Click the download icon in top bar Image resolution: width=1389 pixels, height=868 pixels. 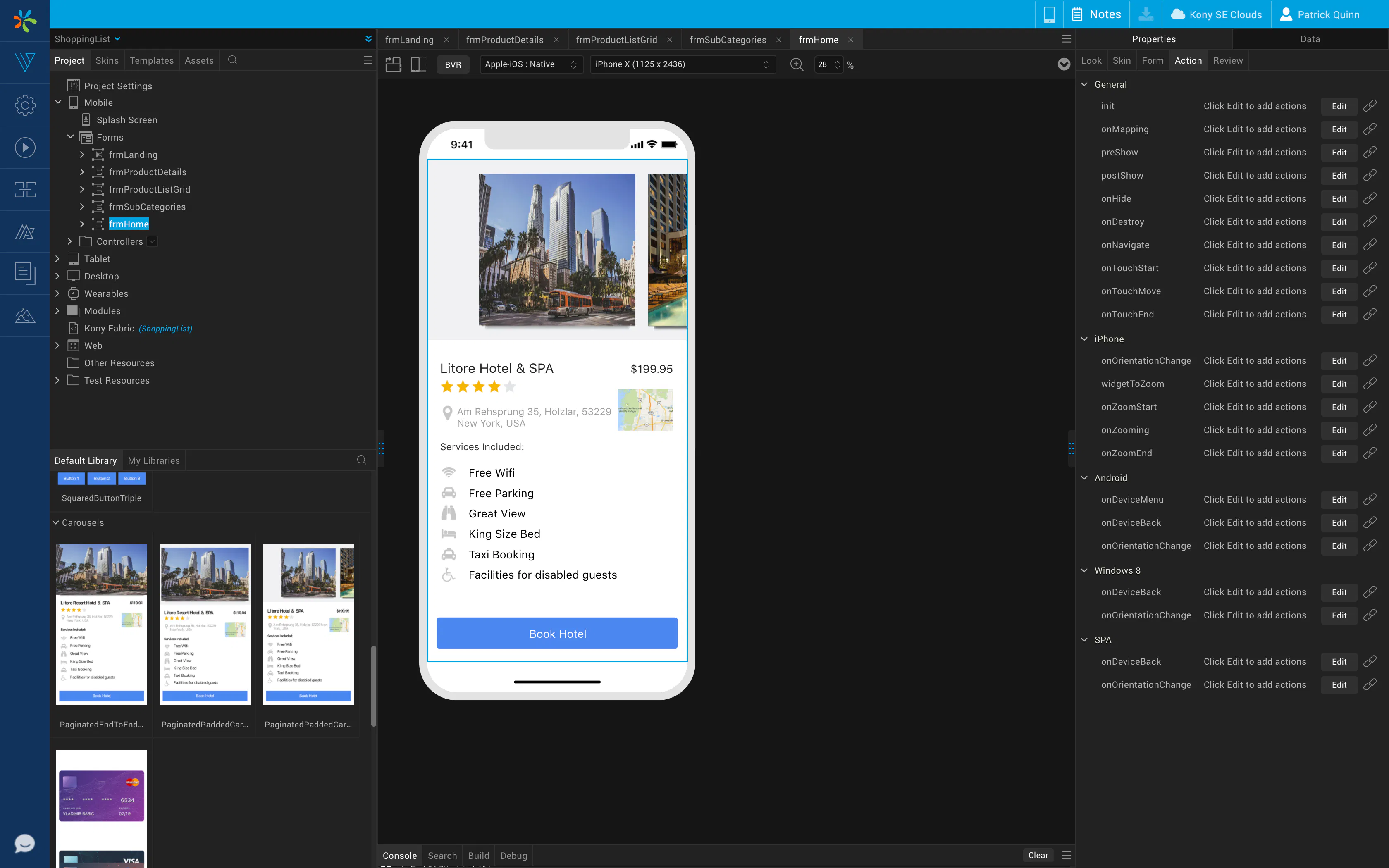[1146, 14]
